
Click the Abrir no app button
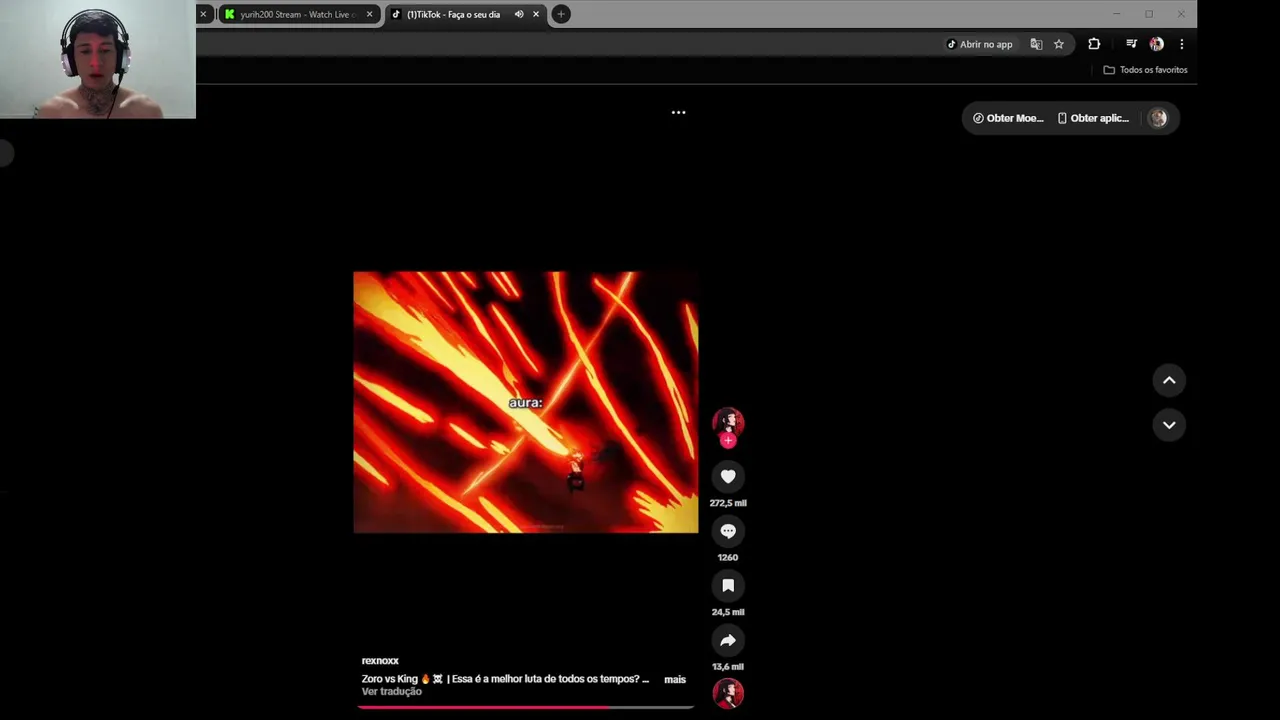(x=979, y=44)
